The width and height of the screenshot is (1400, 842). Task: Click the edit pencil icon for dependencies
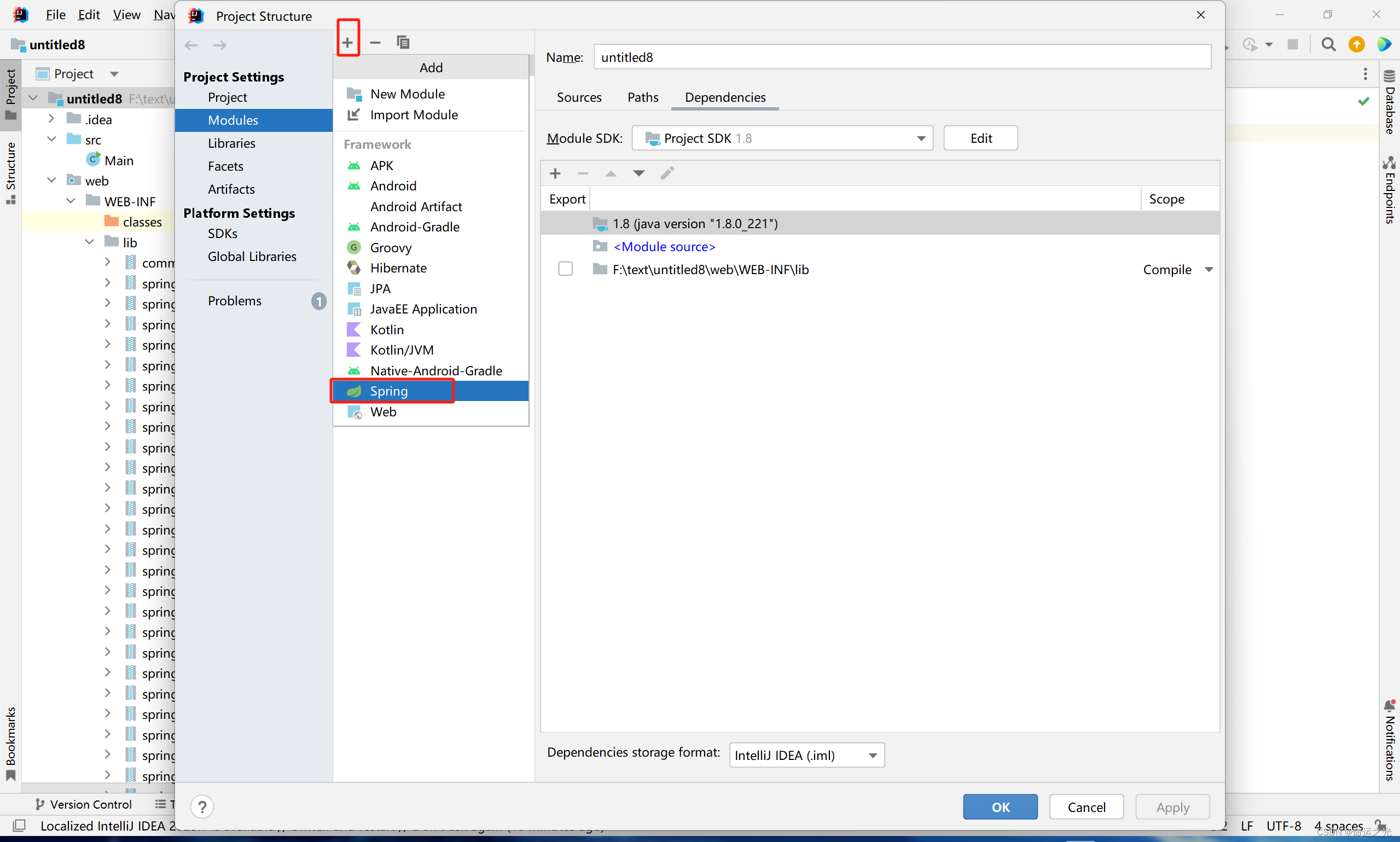coord(667,173)
